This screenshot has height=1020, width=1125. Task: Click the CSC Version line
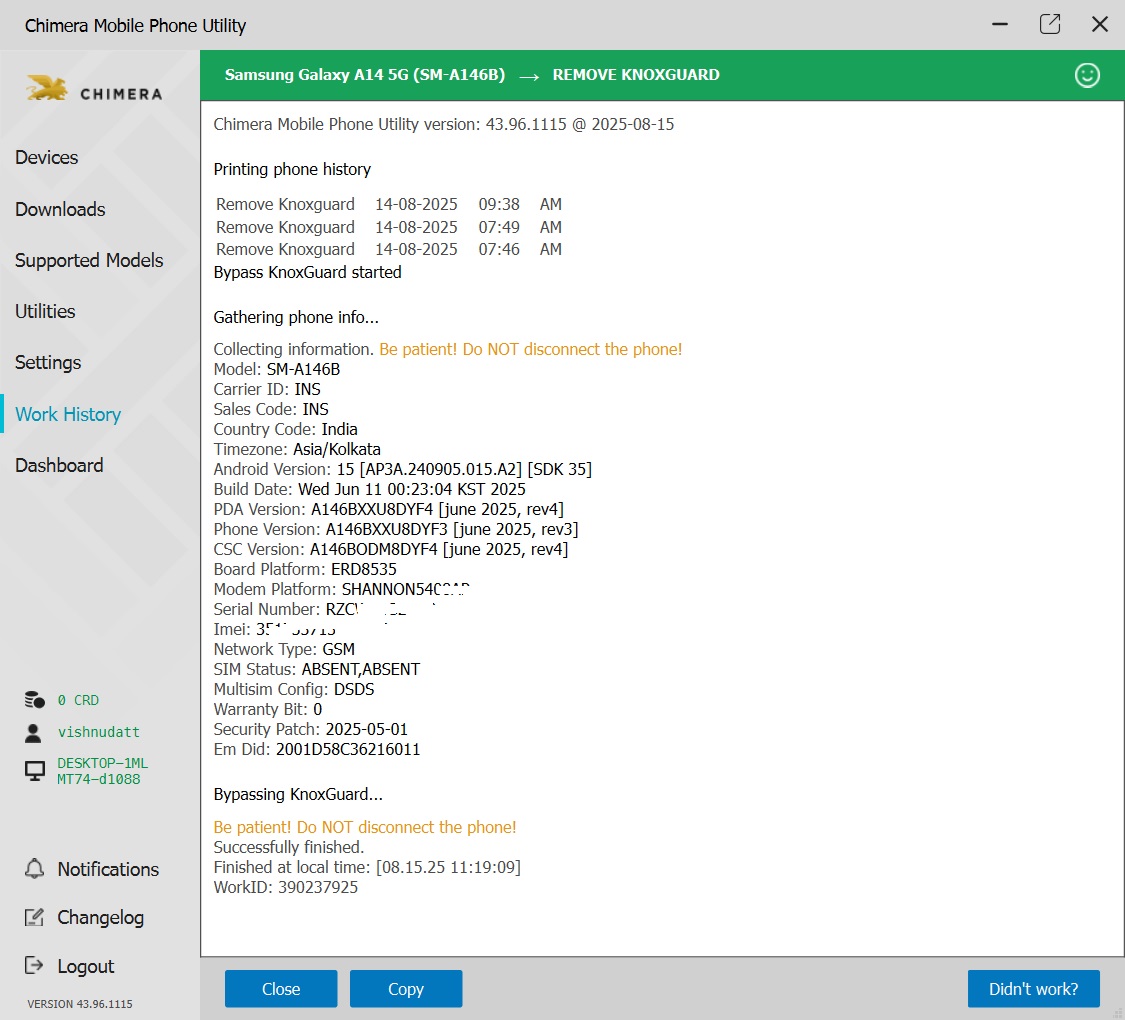coord(390,549)
